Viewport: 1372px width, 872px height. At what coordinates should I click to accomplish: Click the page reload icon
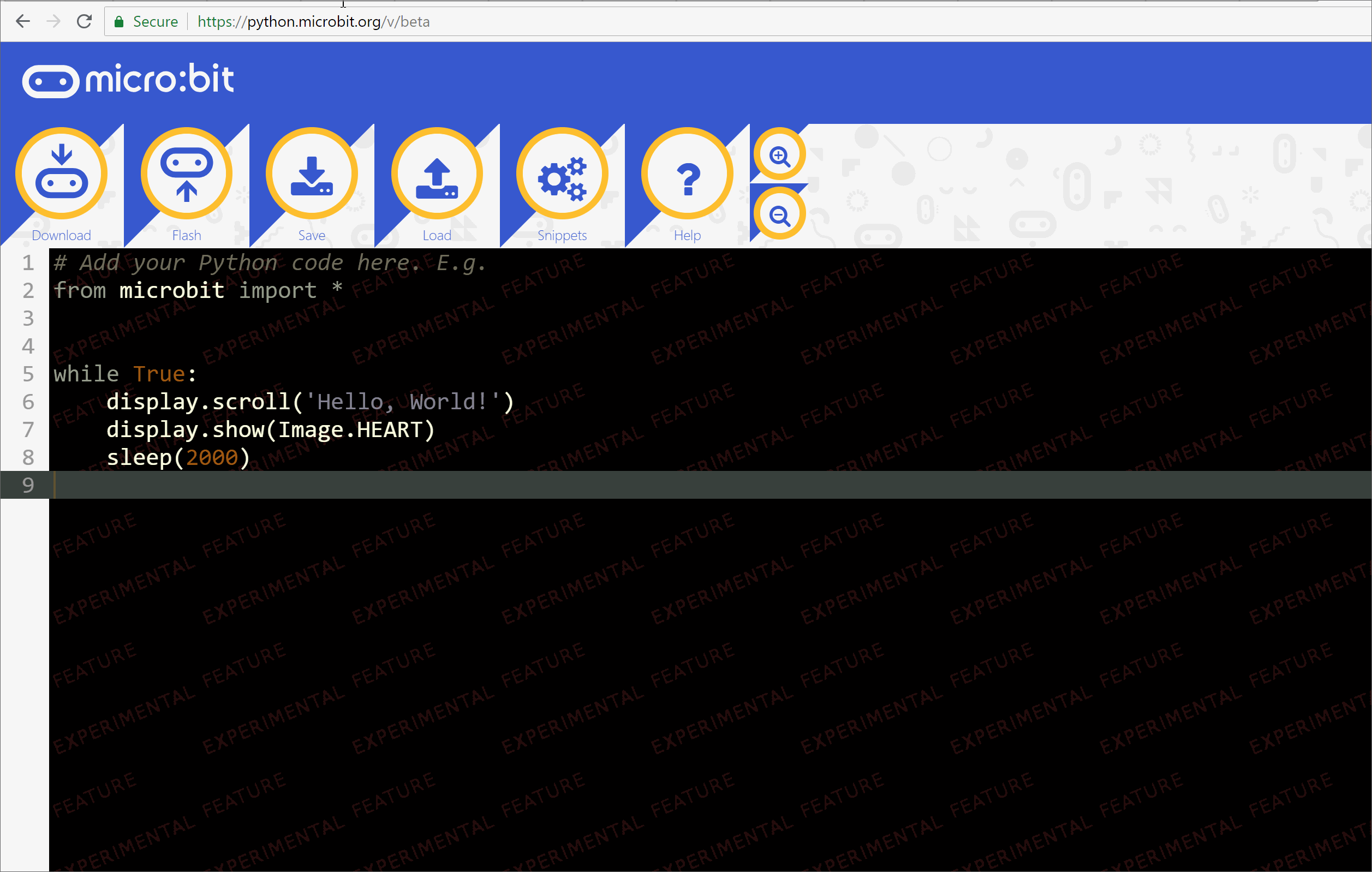(85, 21)
